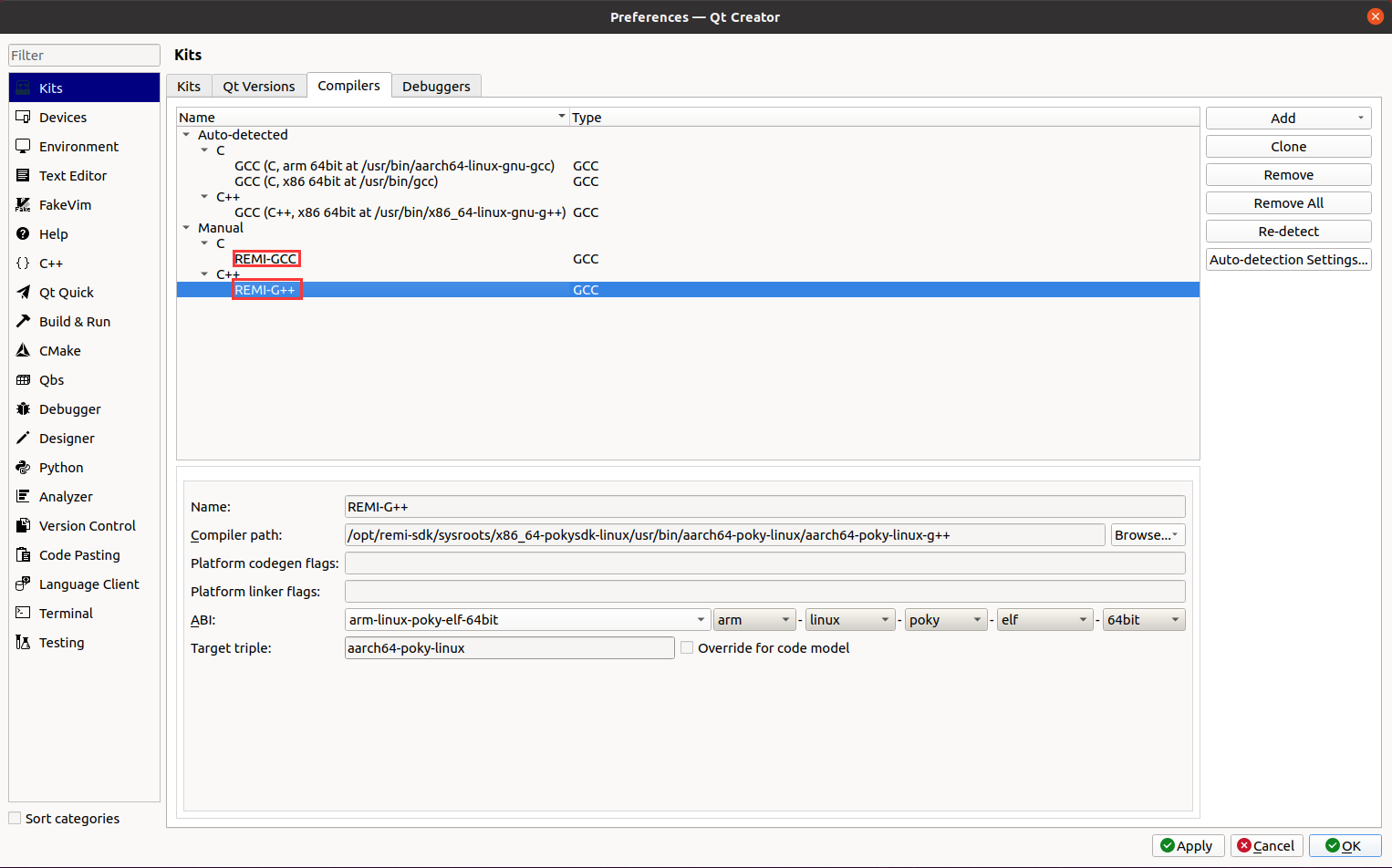Screen dimensions: 1392x868
Task: Open Auto-detection Settings
Action: [1289, 260]
